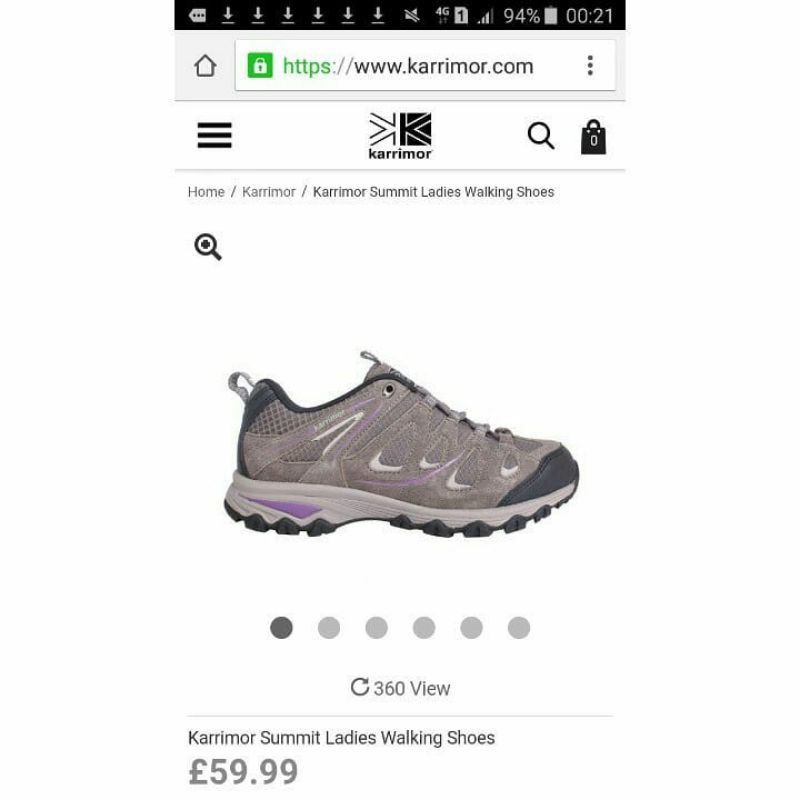Click the Karrimor logo
The width and height of the screenshot is (800, 800).
pos(400,136)
